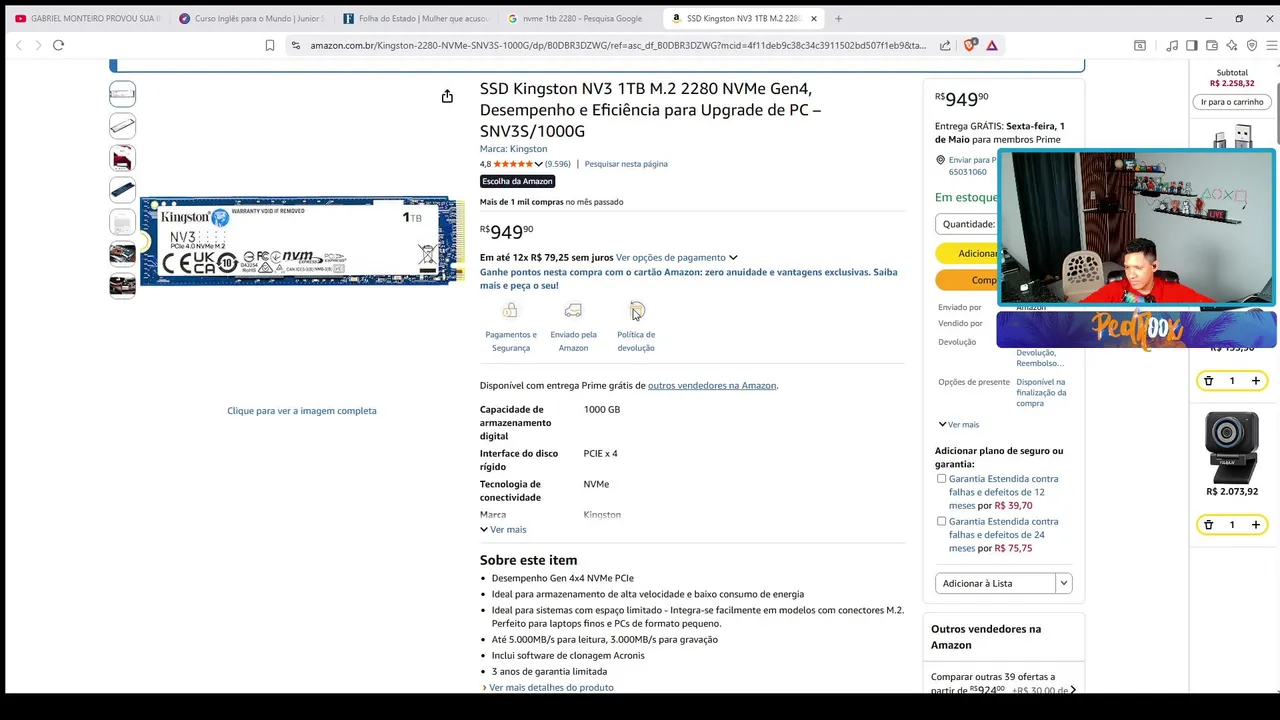Click Ir para o carrinho button
Image resolution: width=1280 pixels, height=720 pixels.
(1232, 102)
